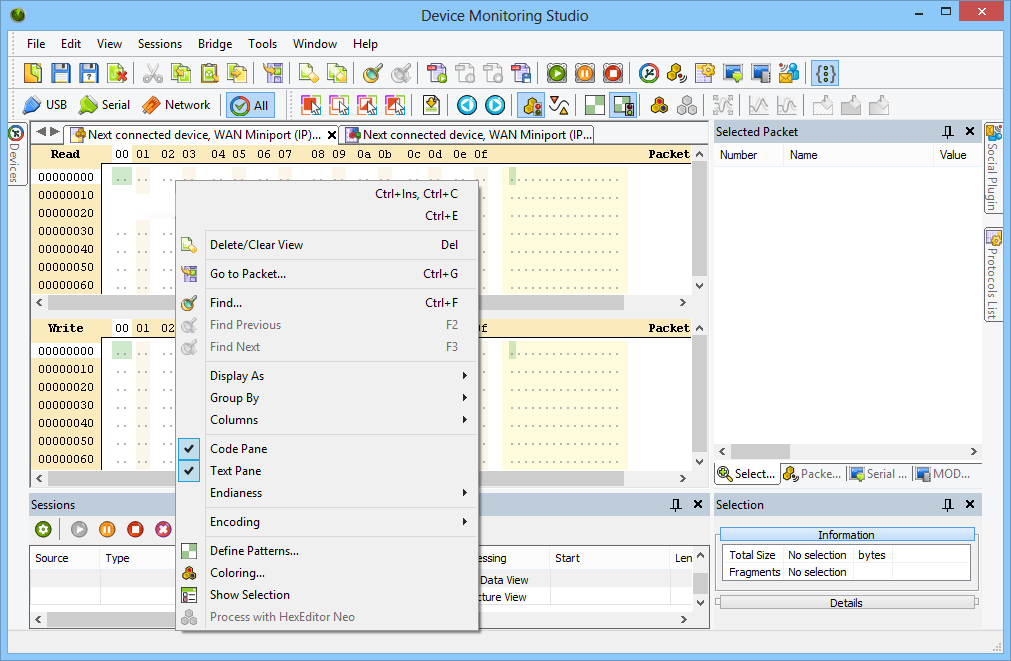Image resolution: width=1011 pixels, height=661 pixels.
Task: Choose Go to Packet from context menu
Action: point(247,274)
